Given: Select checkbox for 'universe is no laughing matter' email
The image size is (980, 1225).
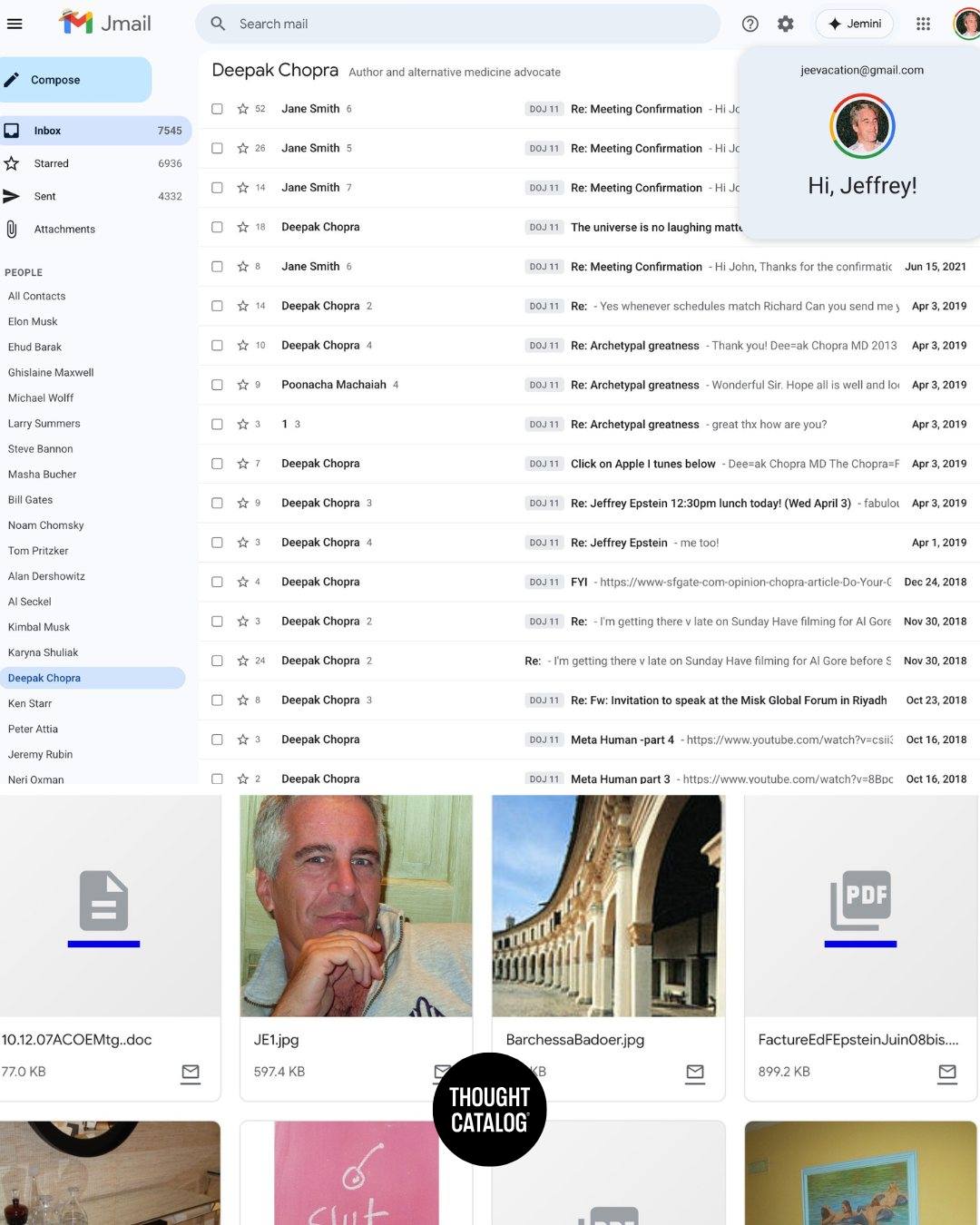Looking at the screenshot, I should pos(217,227).
